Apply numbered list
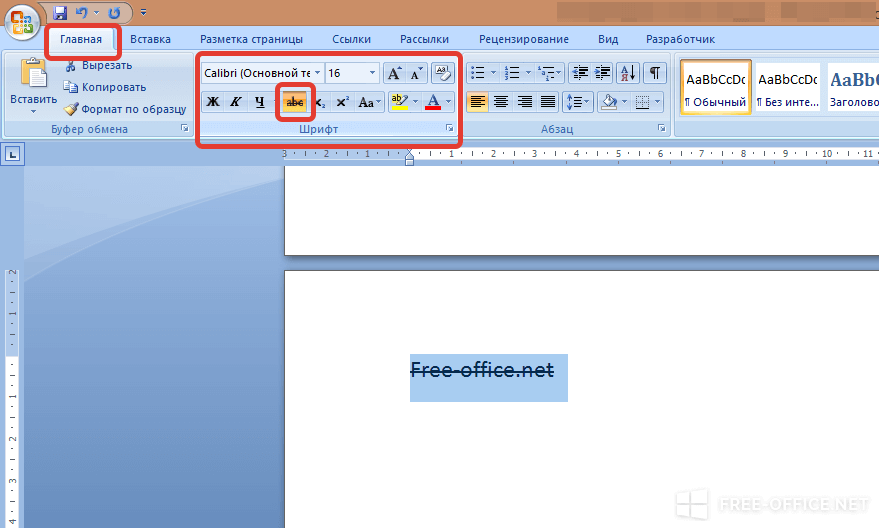 (512, 73)
